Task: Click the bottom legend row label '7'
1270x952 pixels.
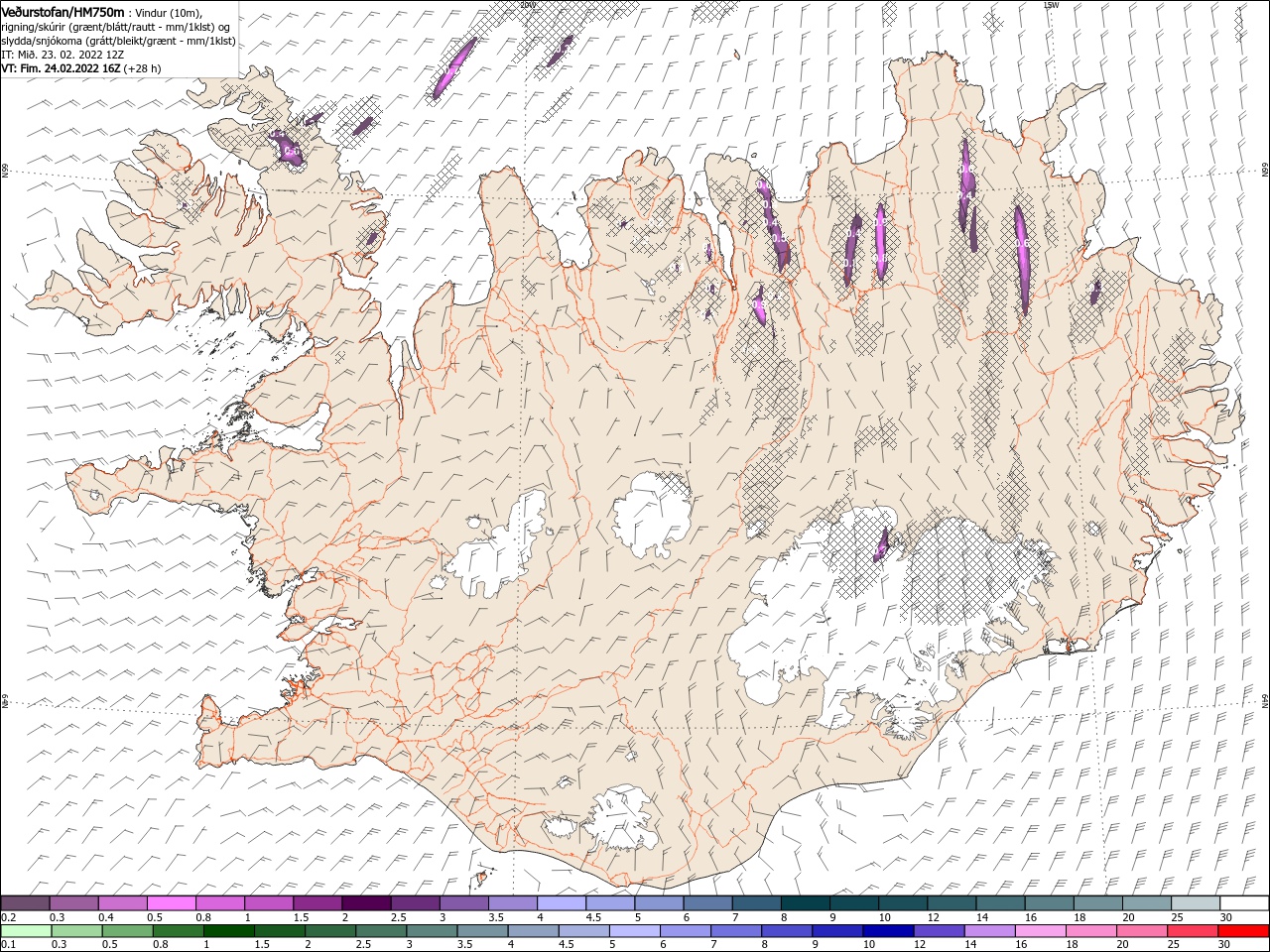Action: click(x=712, y=945)
